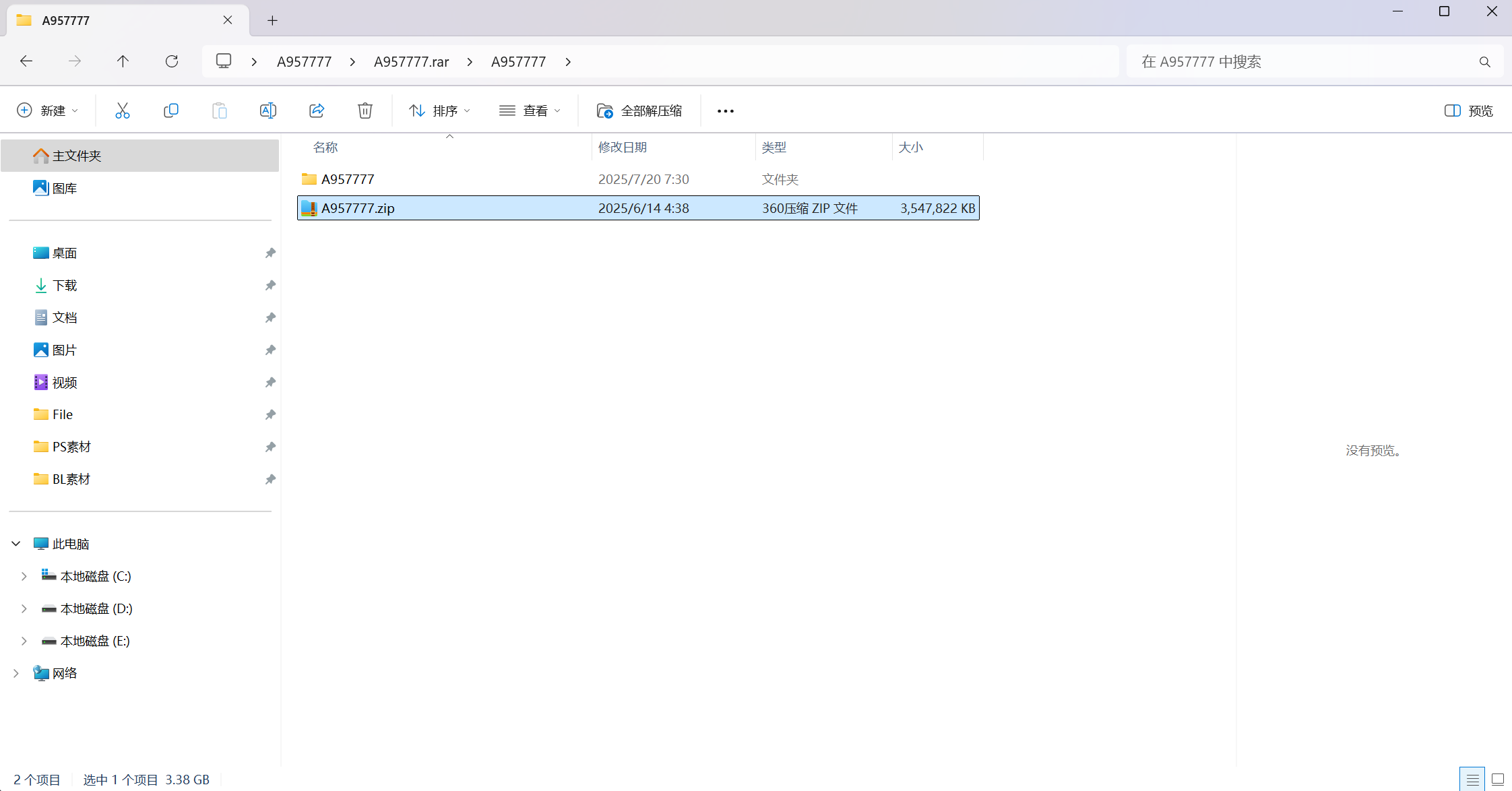Switch to details list view icon

[x=1472, y=780]
